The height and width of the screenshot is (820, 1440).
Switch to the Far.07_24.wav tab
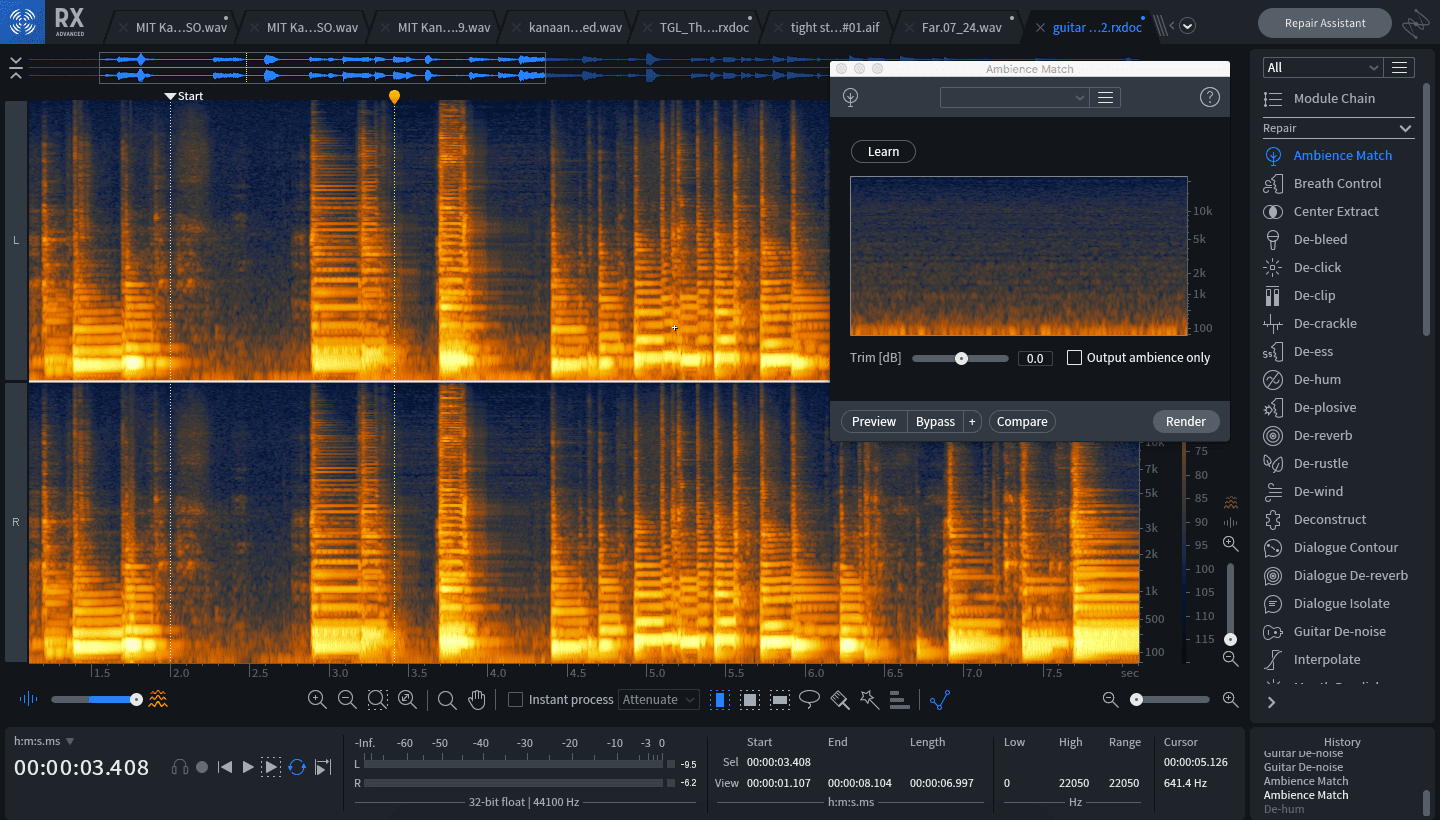(961, 27)
